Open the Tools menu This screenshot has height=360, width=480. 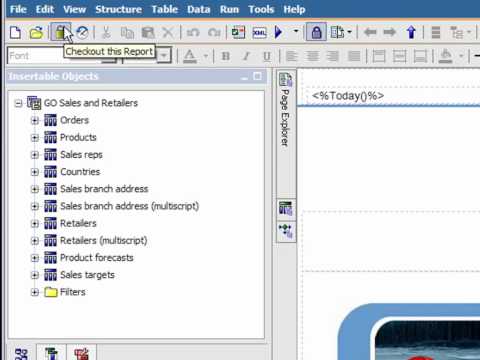[261, 9]
